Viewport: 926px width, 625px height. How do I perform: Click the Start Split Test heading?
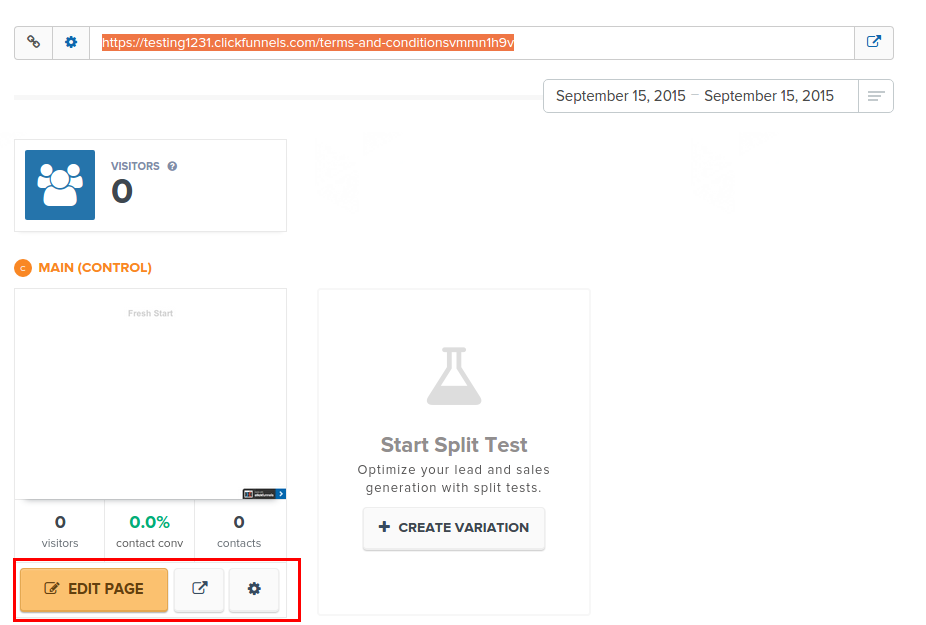pos(453,445)
